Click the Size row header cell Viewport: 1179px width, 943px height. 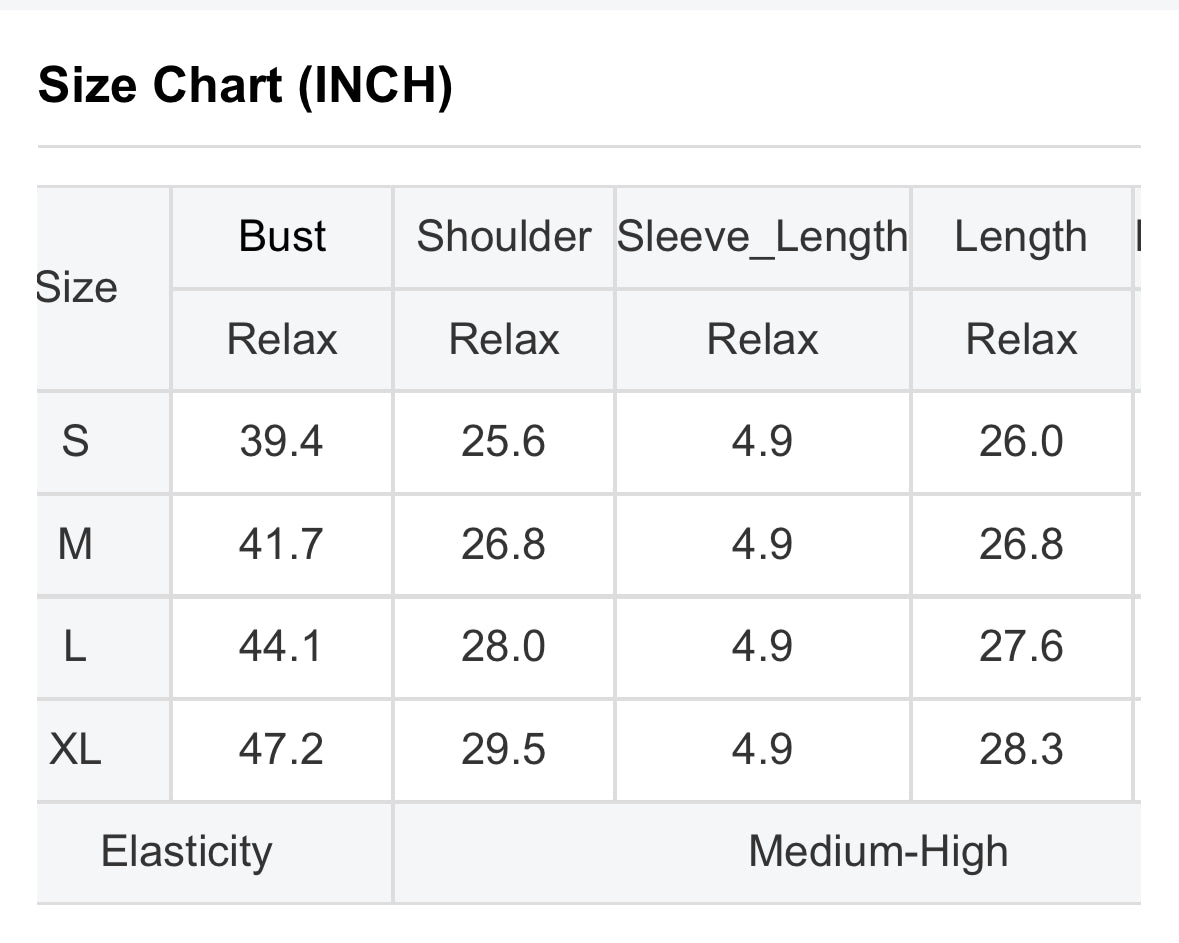click(x=78, y=288)
